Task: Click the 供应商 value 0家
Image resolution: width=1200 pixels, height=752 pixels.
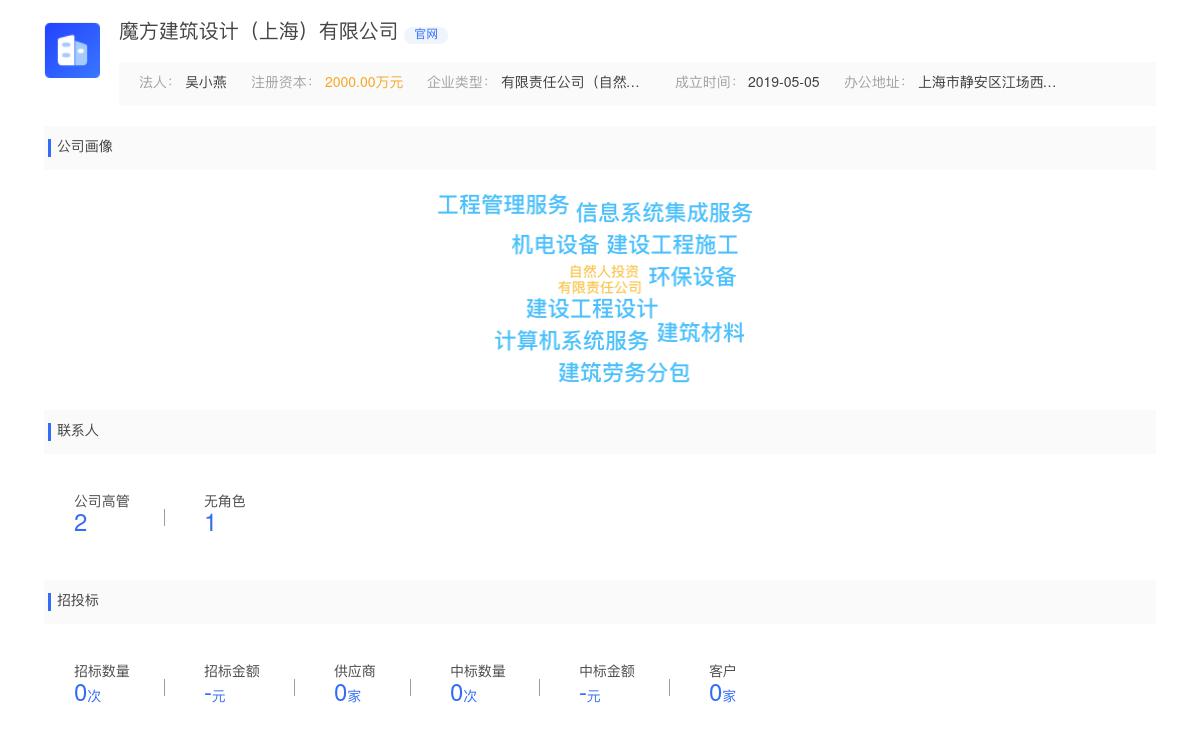Action: 347,694
